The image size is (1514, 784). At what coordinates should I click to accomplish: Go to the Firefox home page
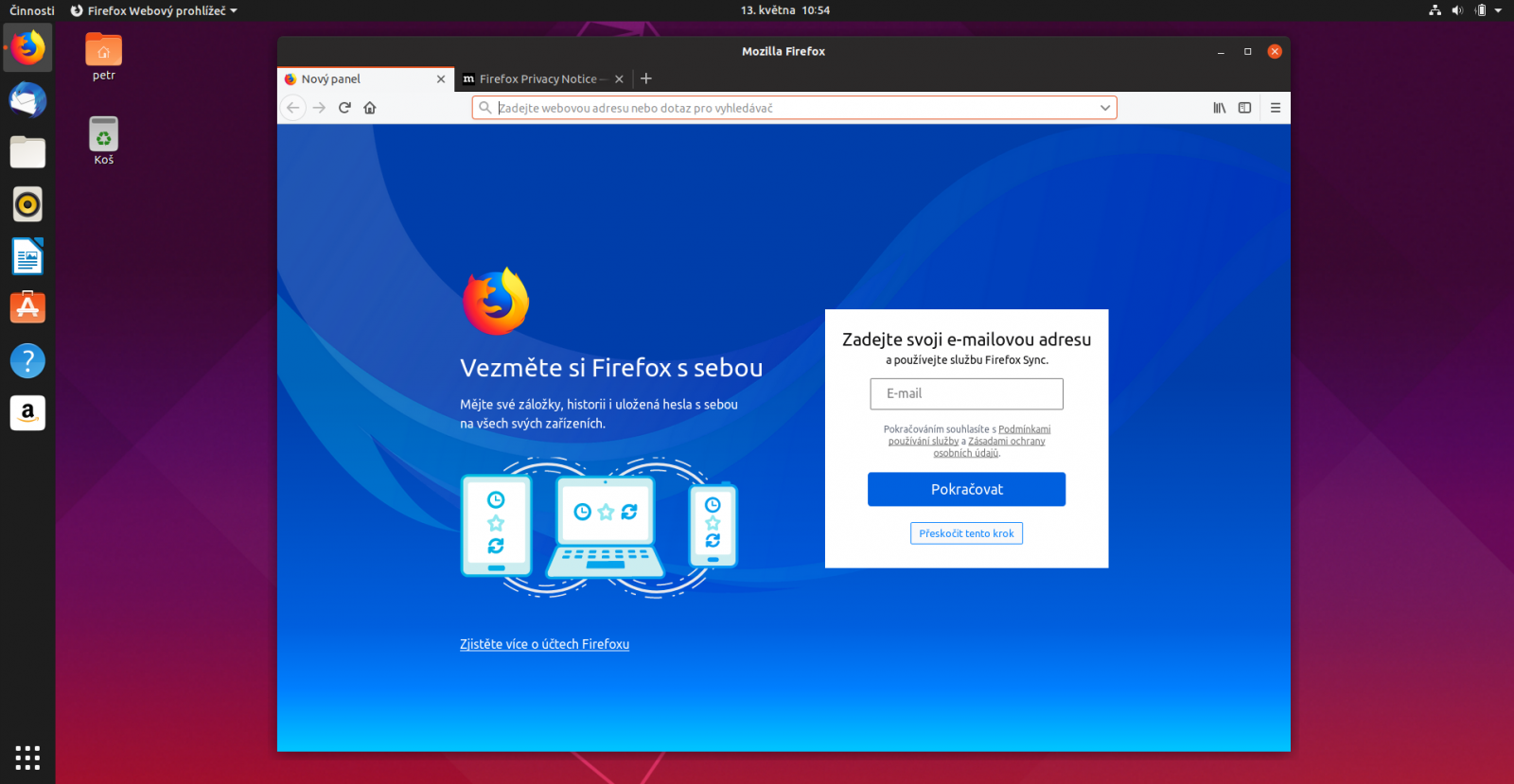click(x=370, y=108)
